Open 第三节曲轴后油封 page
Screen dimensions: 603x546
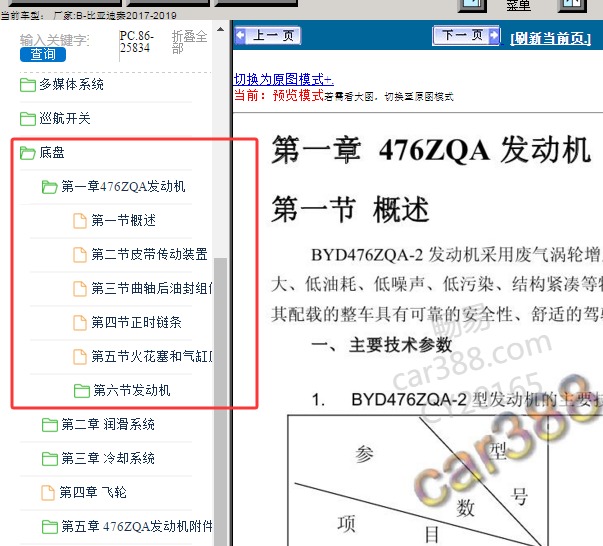point(152,288)
